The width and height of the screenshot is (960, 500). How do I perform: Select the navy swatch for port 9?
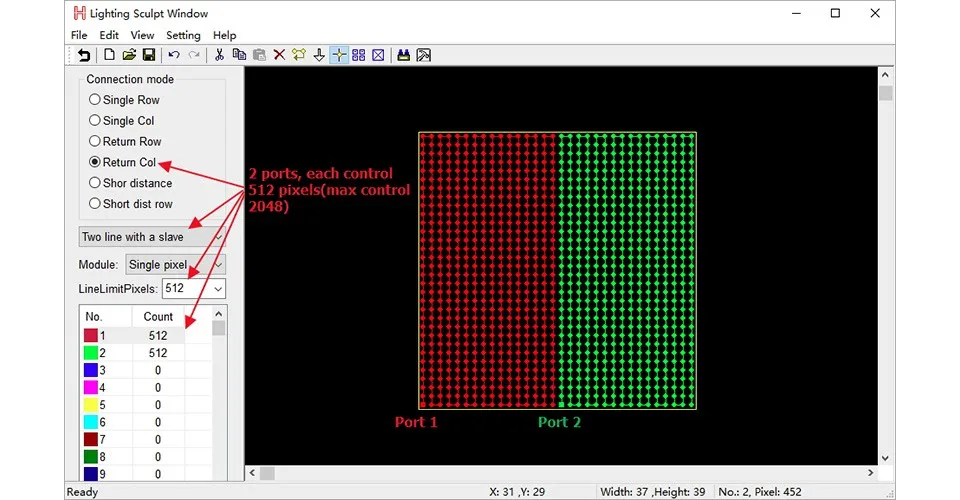coord(91,474)
